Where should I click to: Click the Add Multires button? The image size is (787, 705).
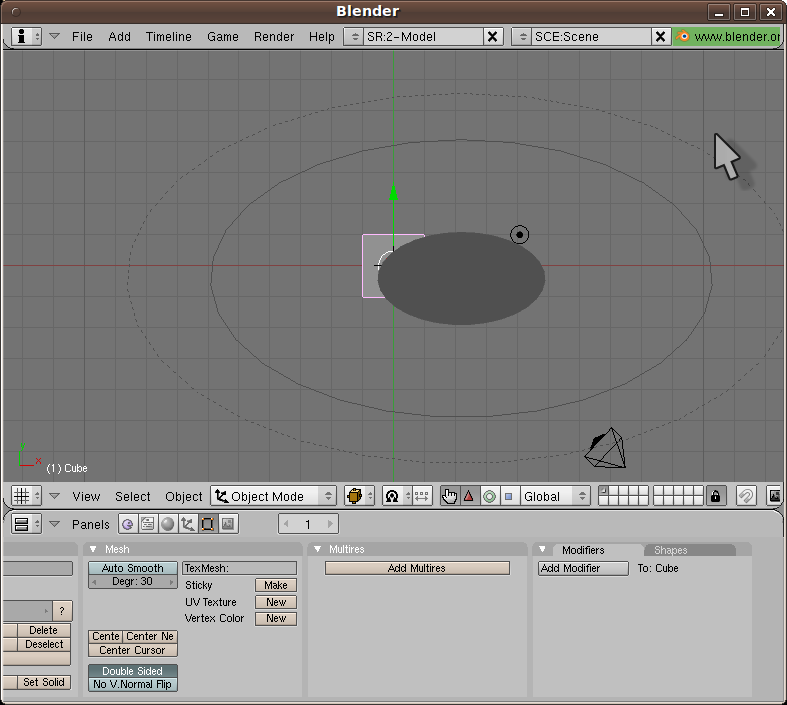pos(417,568)
